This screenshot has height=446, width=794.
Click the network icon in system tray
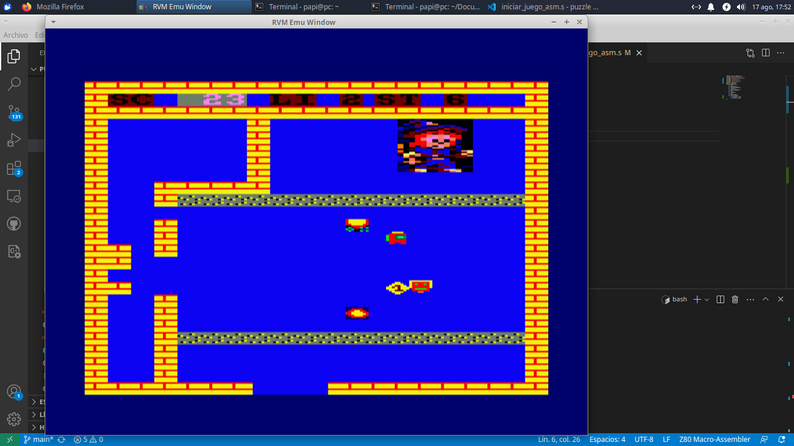coord(696,7)
